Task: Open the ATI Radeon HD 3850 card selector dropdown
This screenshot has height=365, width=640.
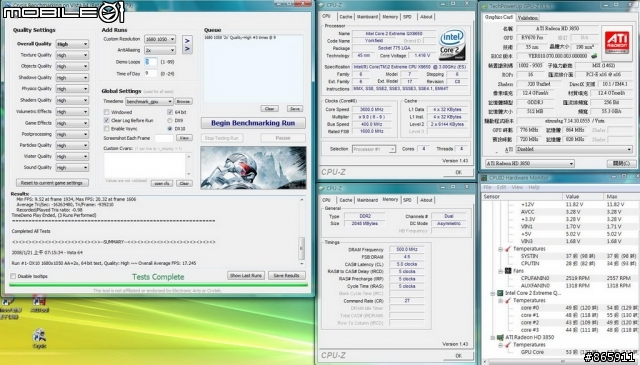Action: (x=529, y=163)
